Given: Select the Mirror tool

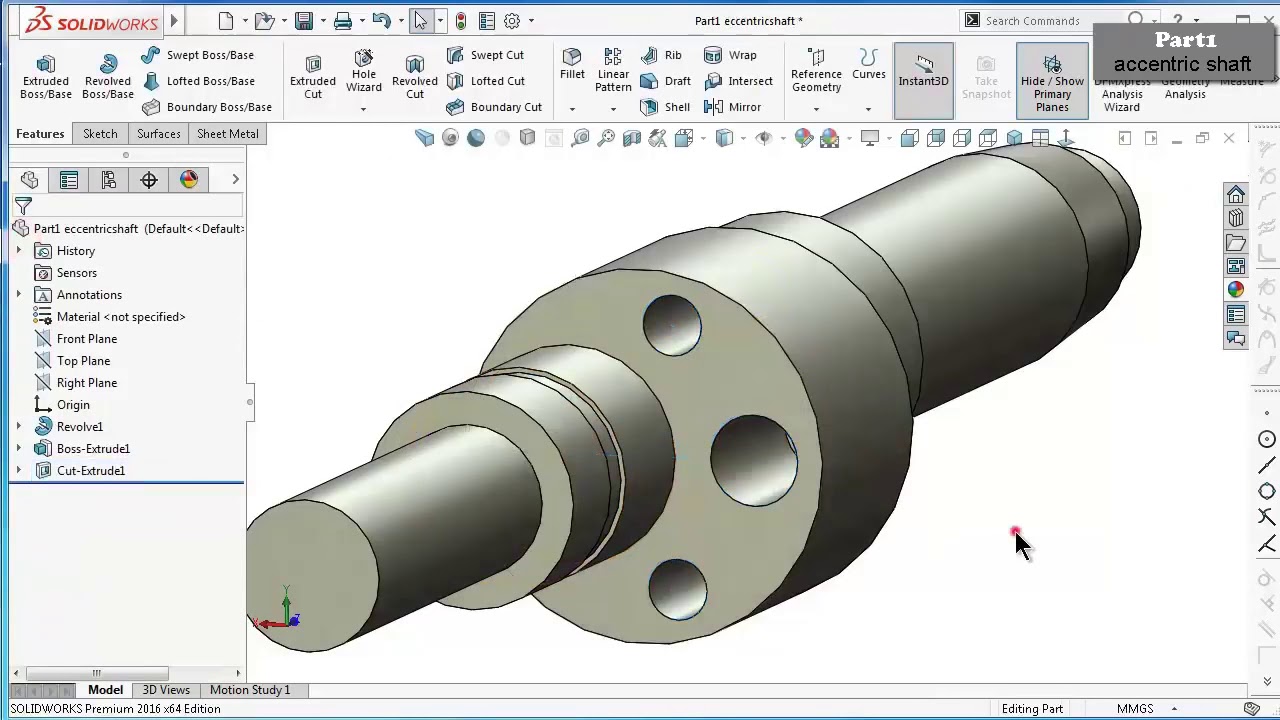Looking at the screenshot, I should point(732,107).
